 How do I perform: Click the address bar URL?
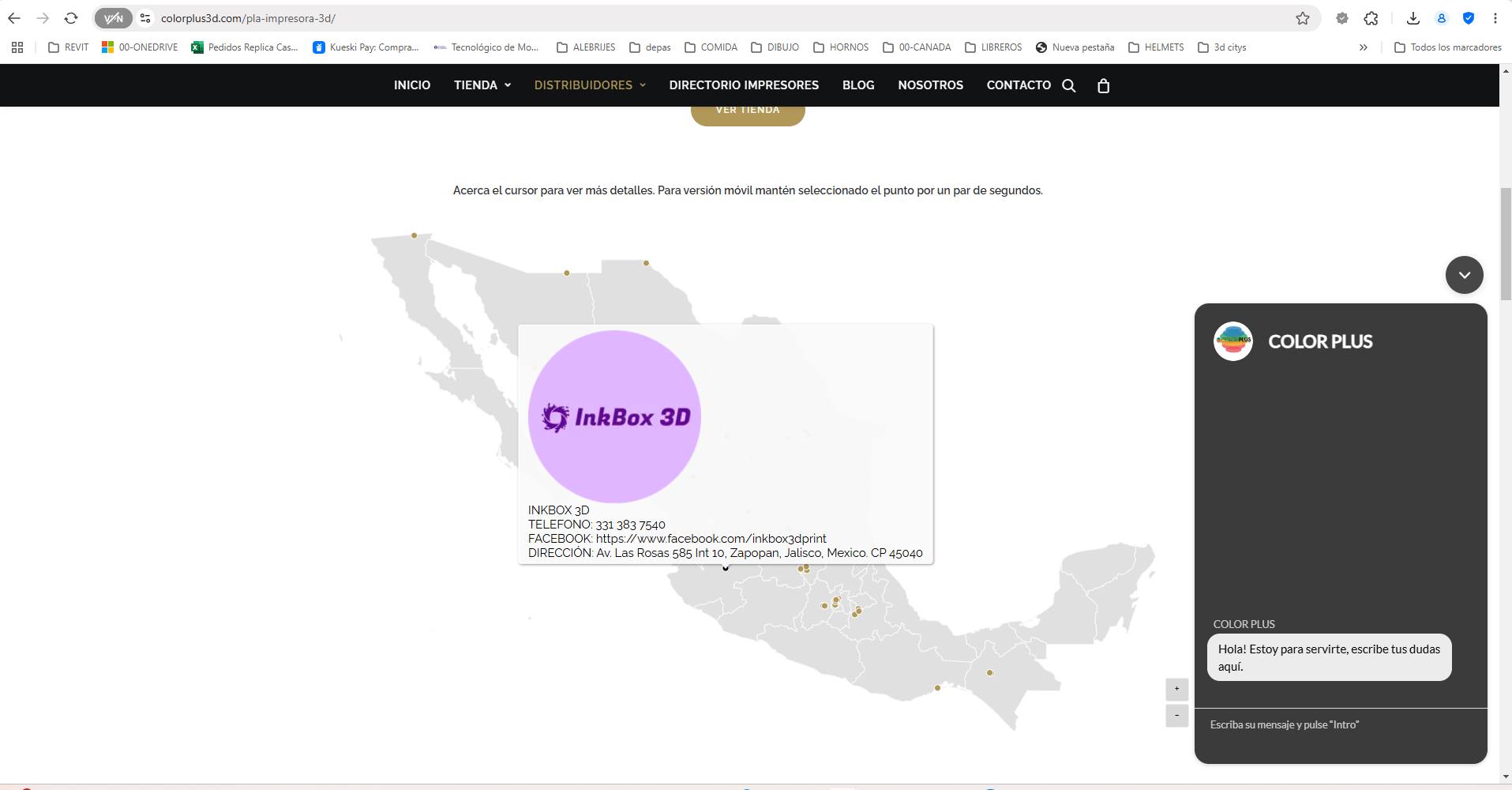click(248, 18)
